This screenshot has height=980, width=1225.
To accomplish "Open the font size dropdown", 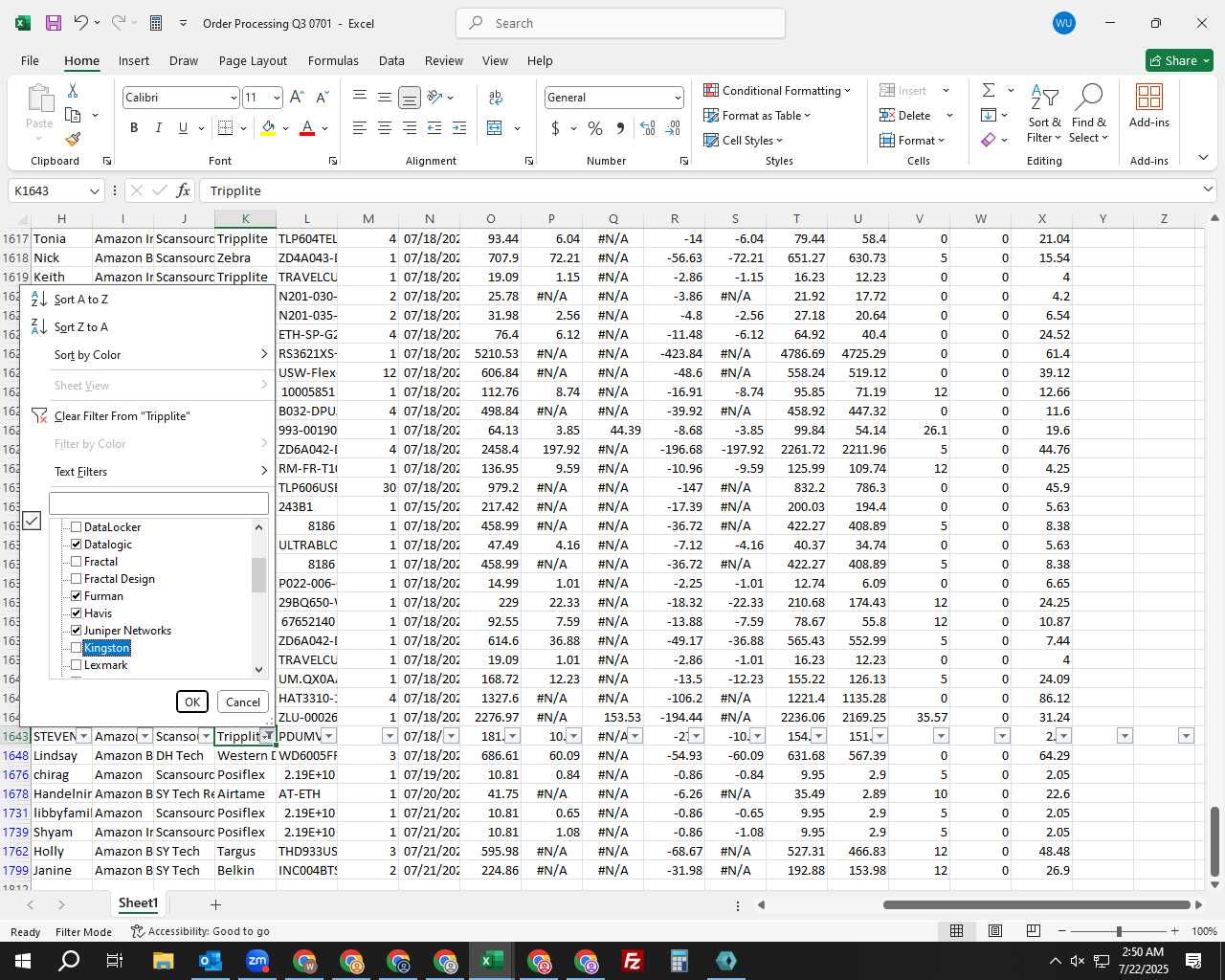I will tap(277, 98).
